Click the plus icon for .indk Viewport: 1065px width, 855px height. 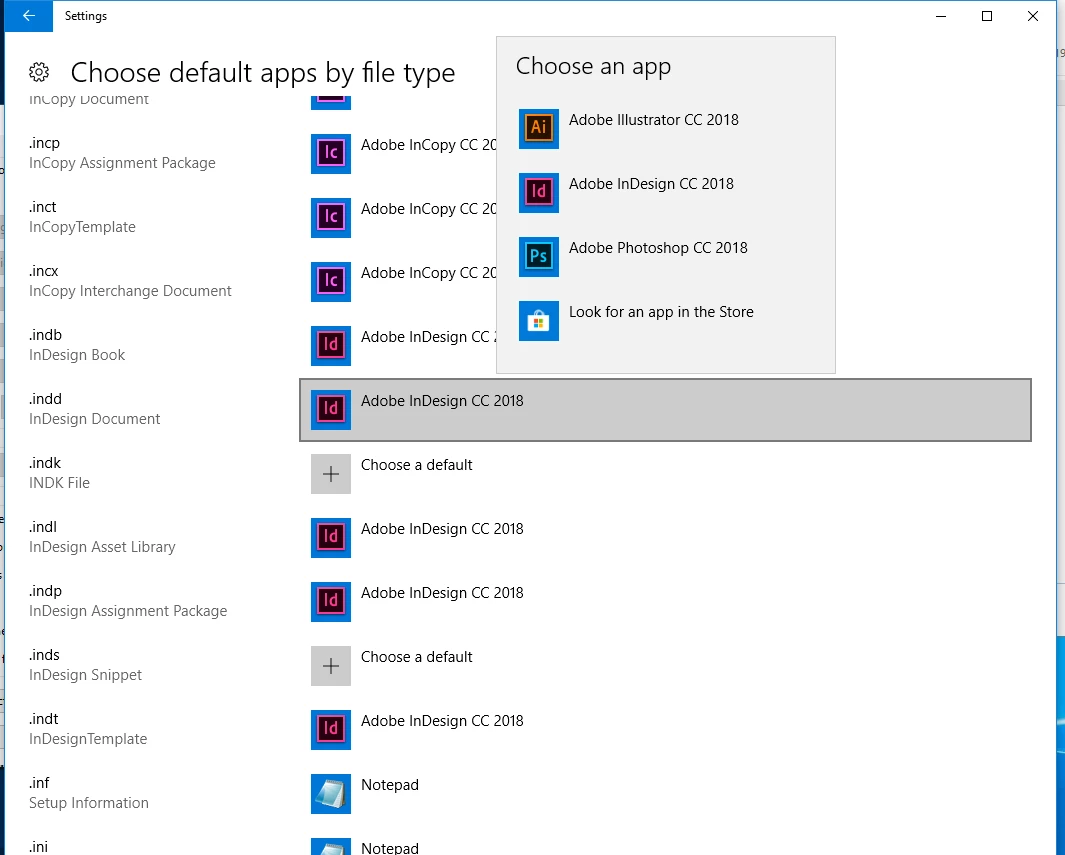331,474
